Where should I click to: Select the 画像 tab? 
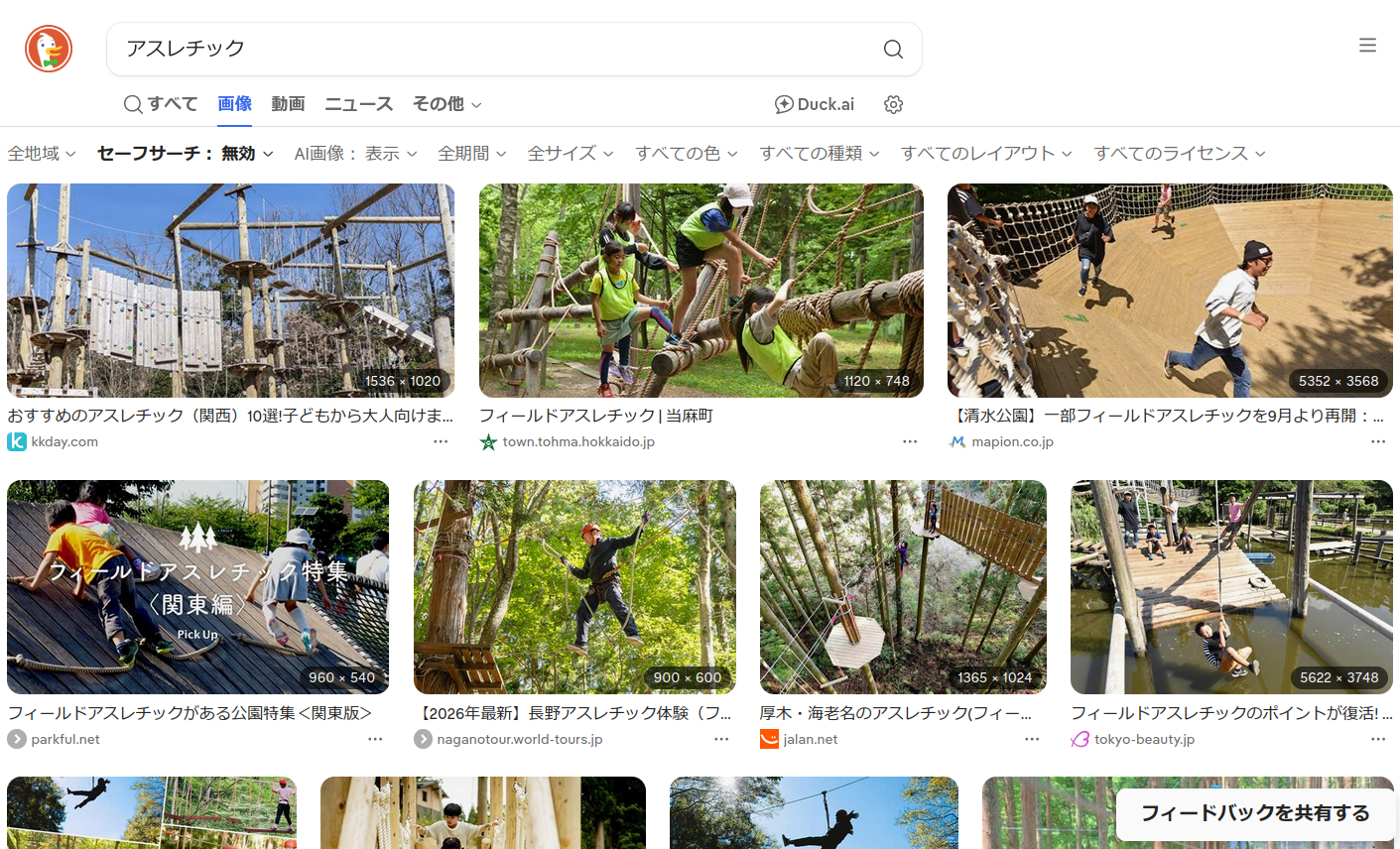coord(235,104)
